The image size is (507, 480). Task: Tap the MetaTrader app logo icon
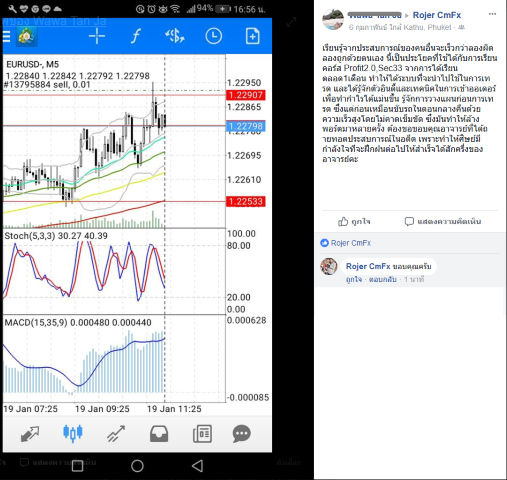pos(27,36)
